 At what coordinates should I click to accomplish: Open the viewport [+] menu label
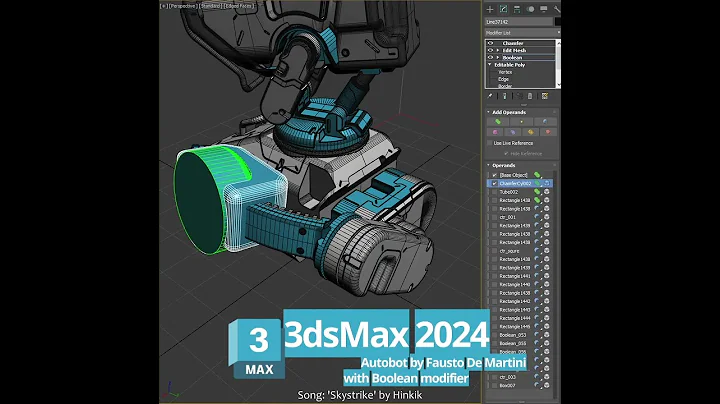tap(163, 6)
